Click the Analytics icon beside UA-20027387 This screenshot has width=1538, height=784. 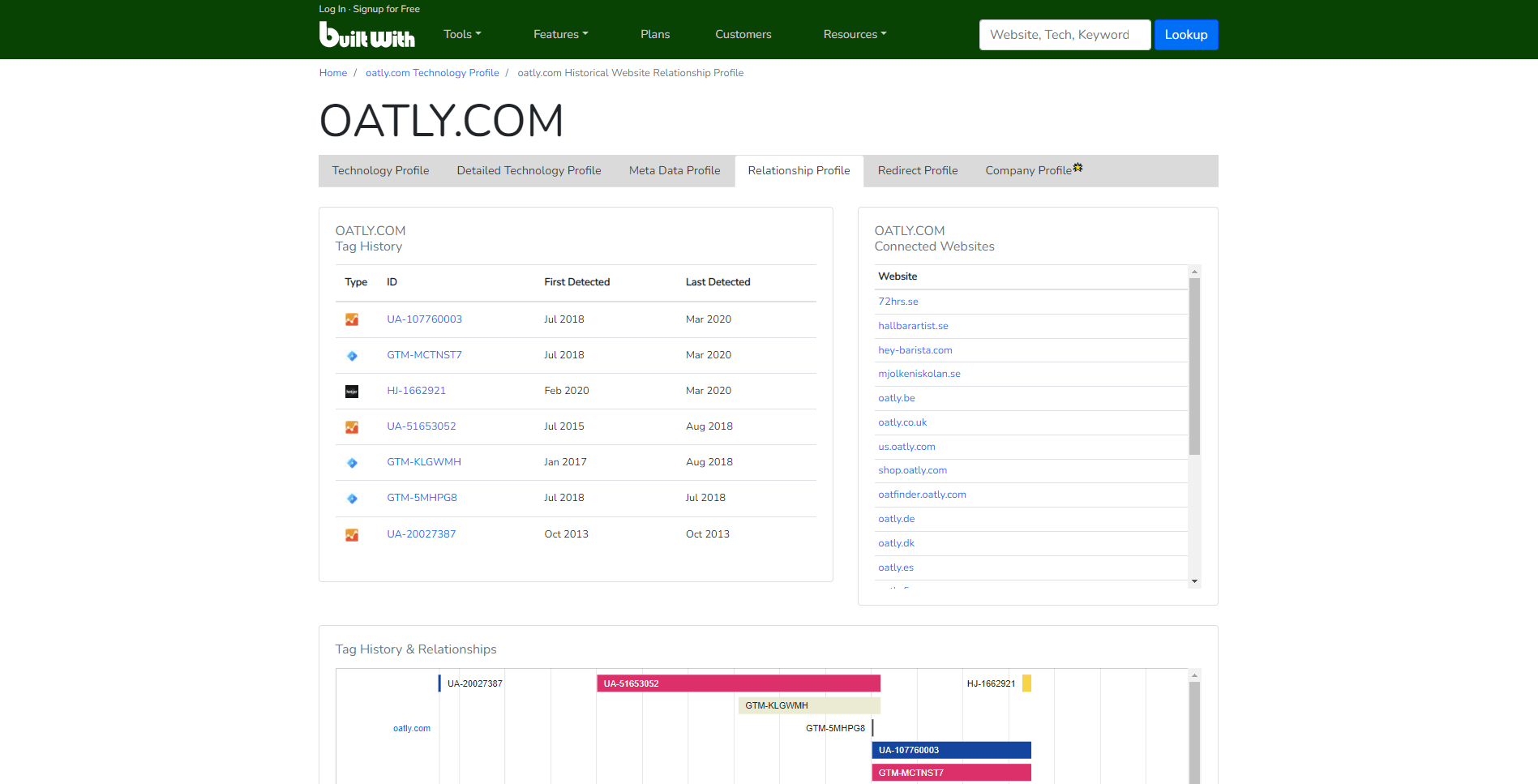[x=352, y=535]
